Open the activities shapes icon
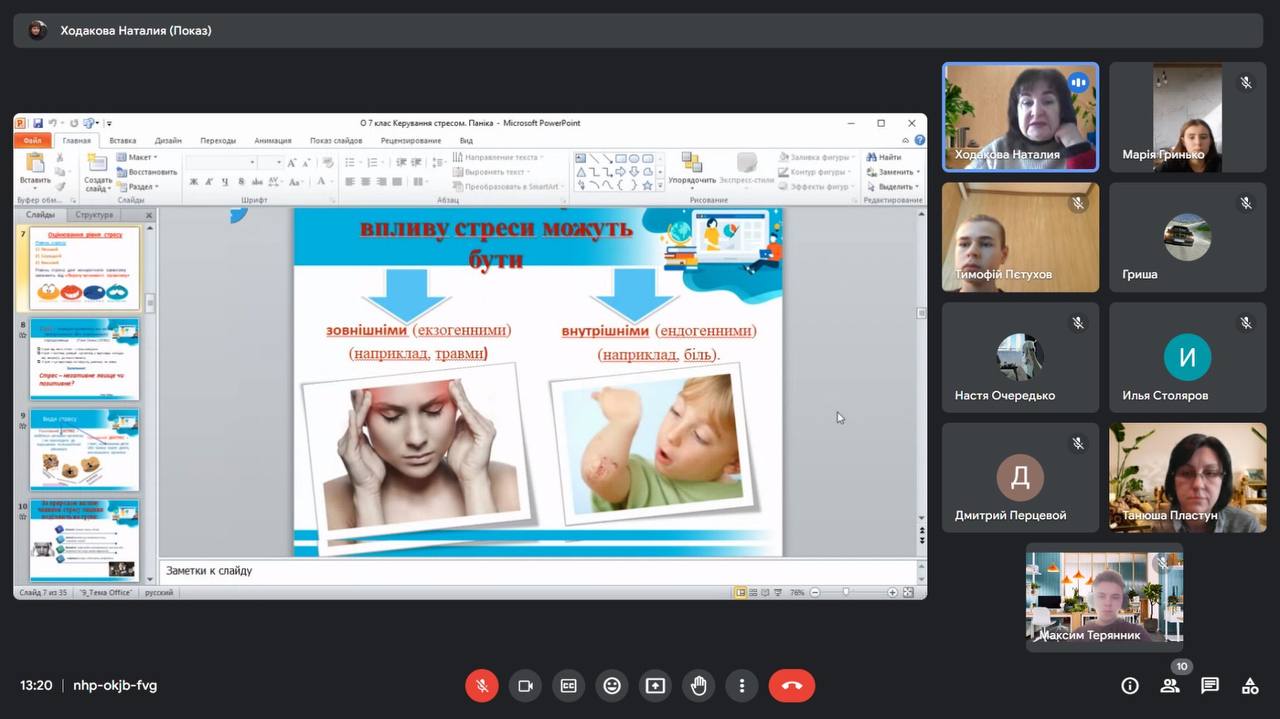This screenshot has height=719, width=1280. pos(1249,685)
